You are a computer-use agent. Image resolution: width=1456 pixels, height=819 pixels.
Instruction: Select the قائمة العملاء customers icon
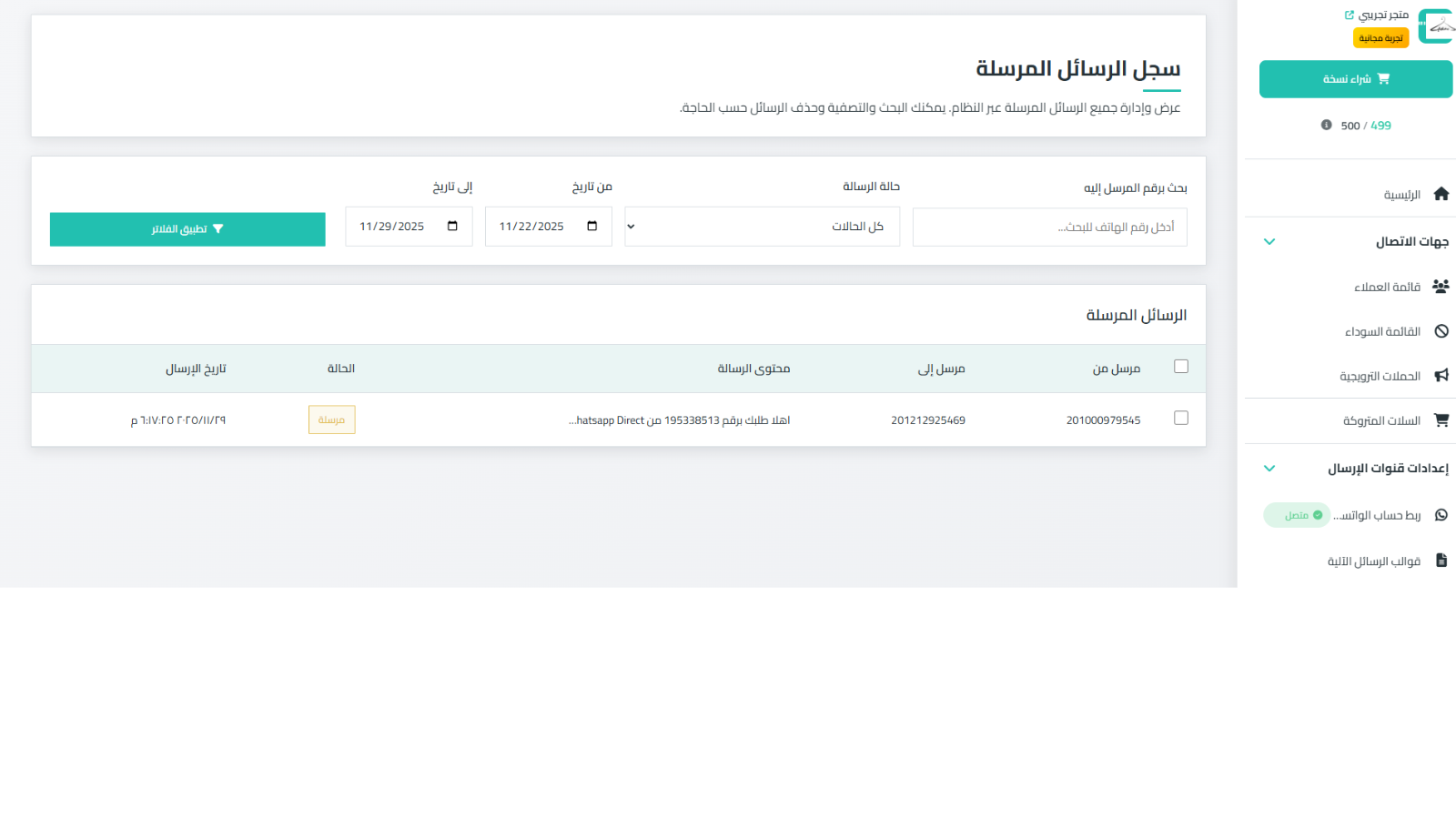pyautogui.click(x=1441, y=286)
